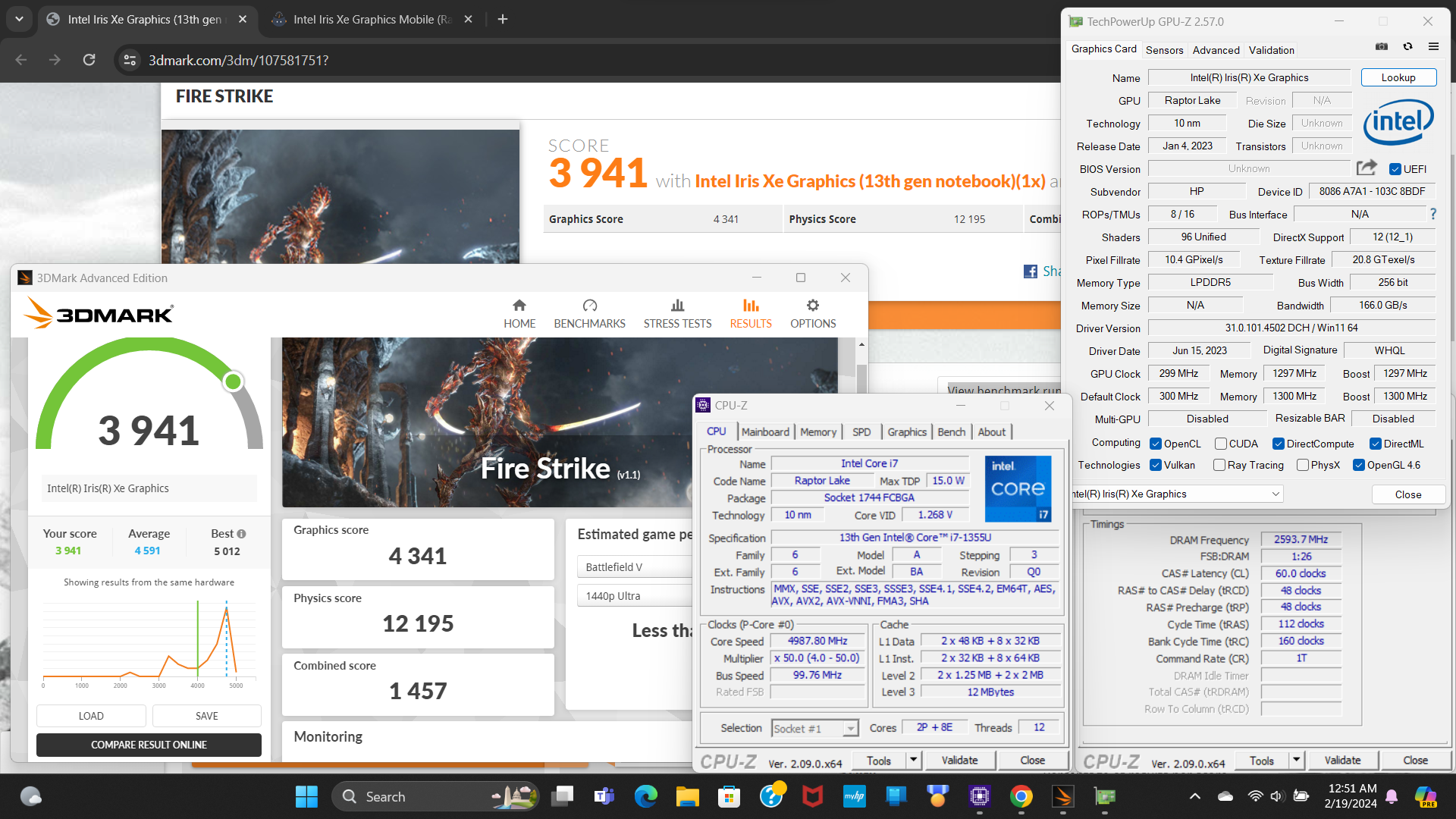Switch to CPU-Z Memory tab
Viewport: 1456px width, 819px height.
click(818, 431)
